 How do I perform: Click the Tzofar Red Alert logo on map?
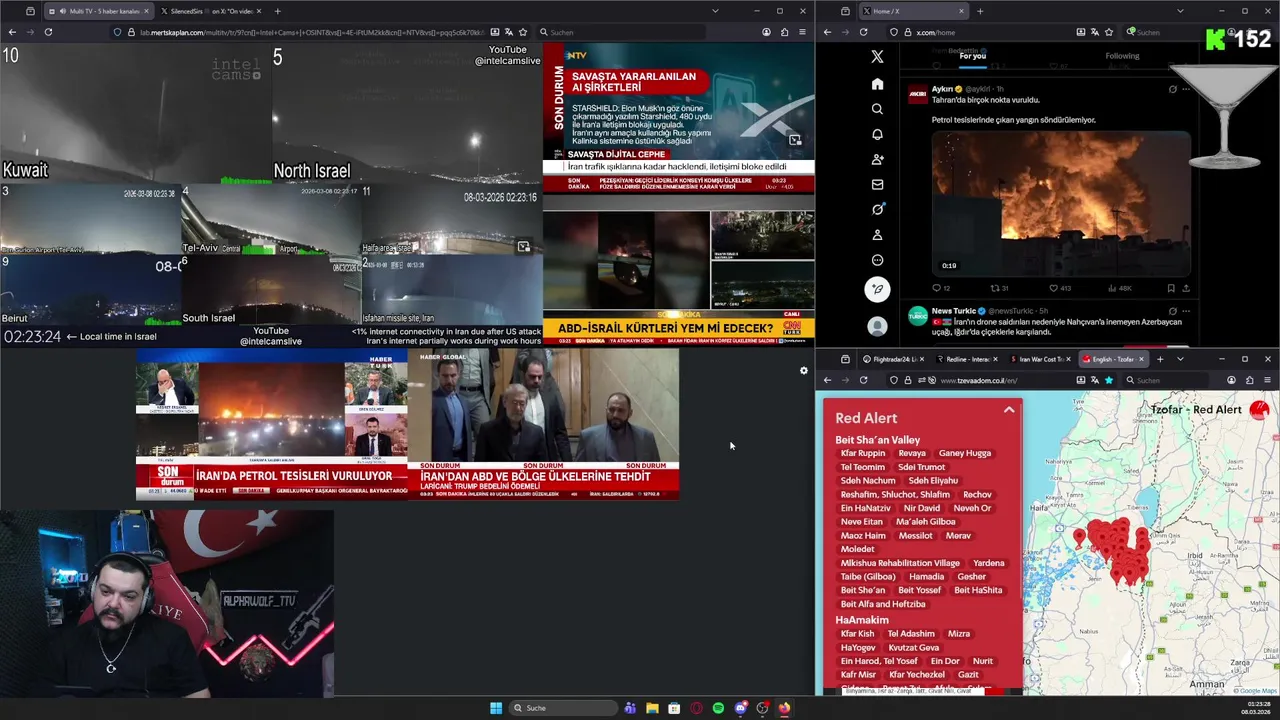(1259, 409)
